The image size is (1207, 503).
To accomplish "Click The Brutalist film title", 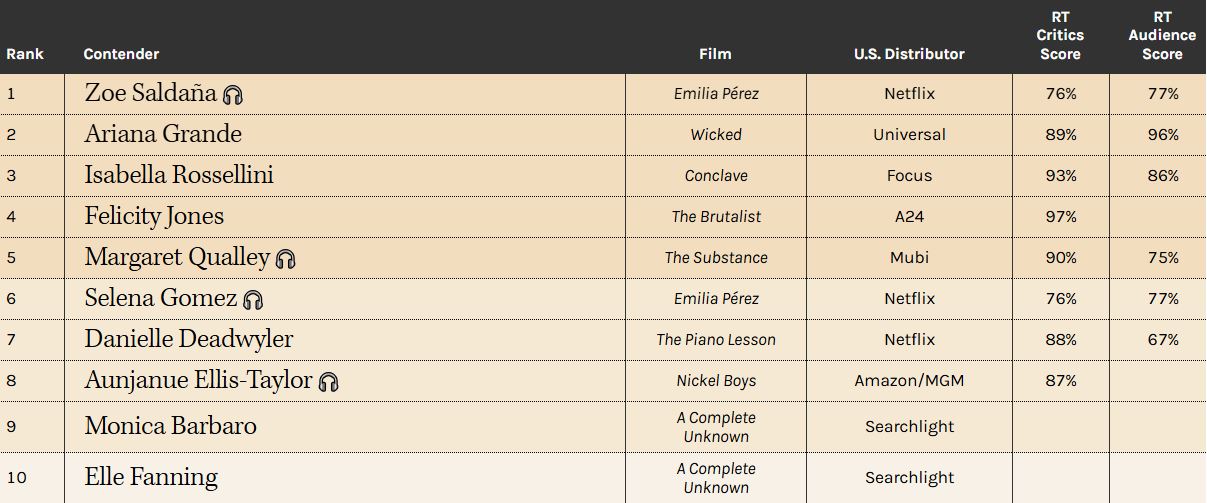I will [716, 217].
